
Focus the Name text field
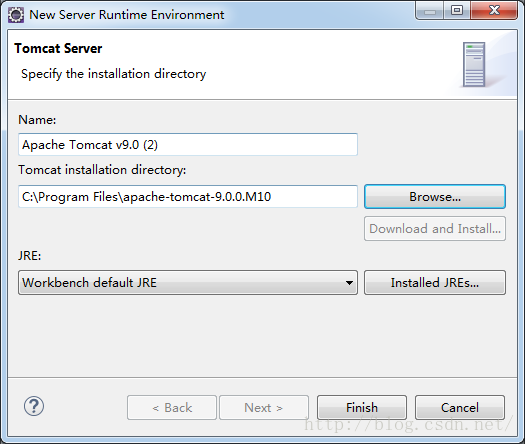click(x=188, y=145)
